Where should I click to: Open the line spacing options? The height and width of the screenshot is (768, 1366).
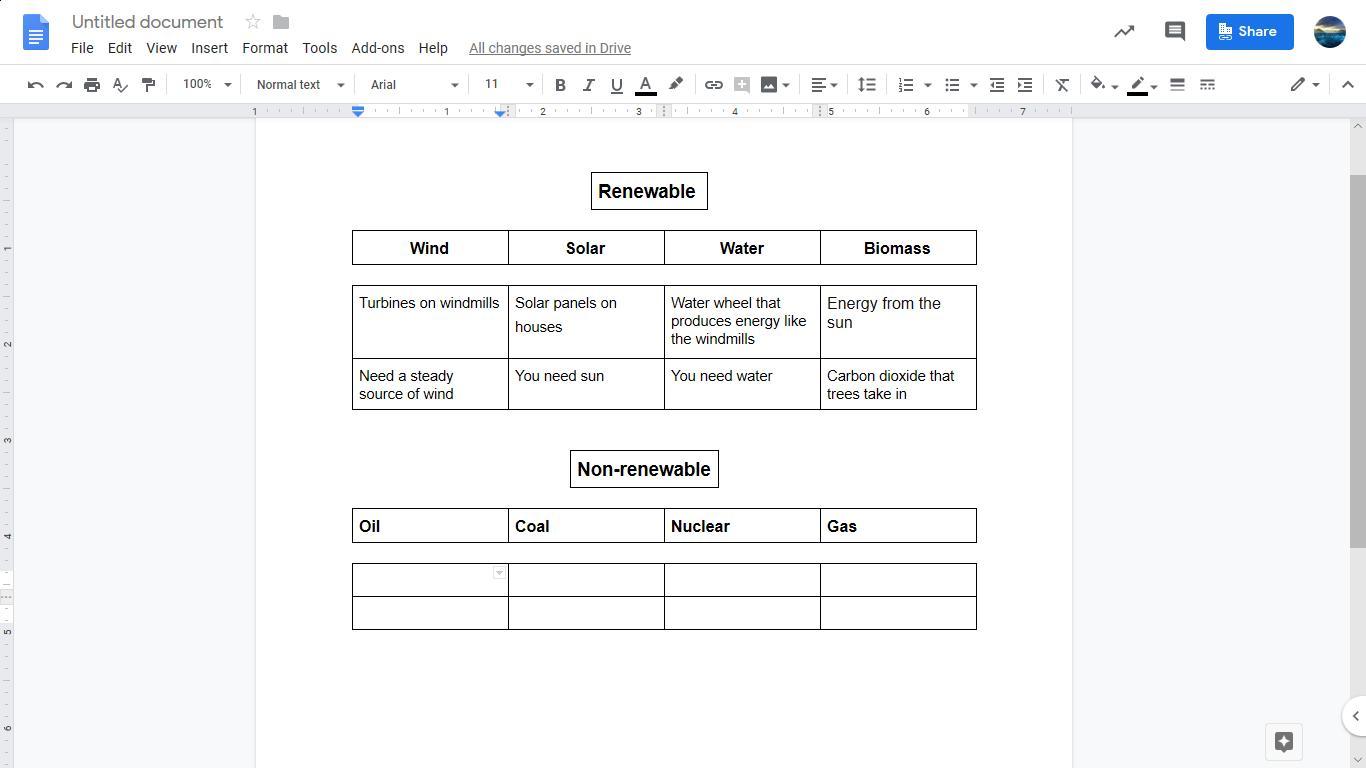coord(867,85)
